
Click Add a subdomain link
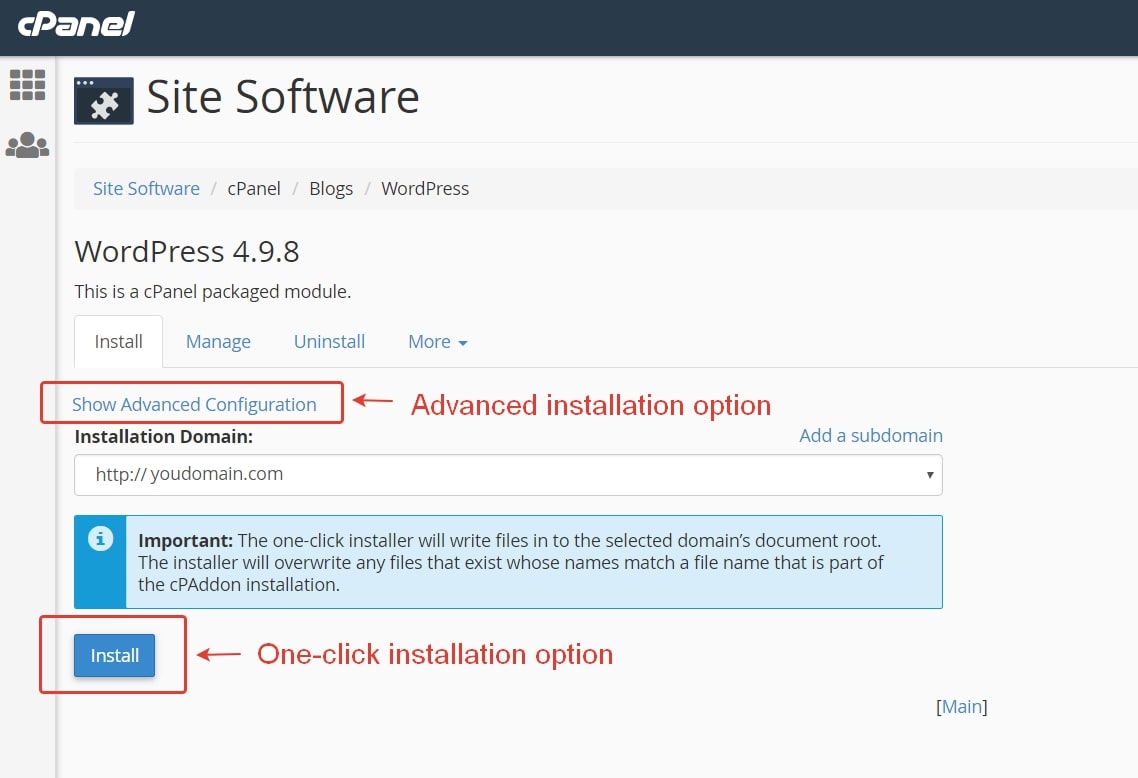(x=871, y=435)
